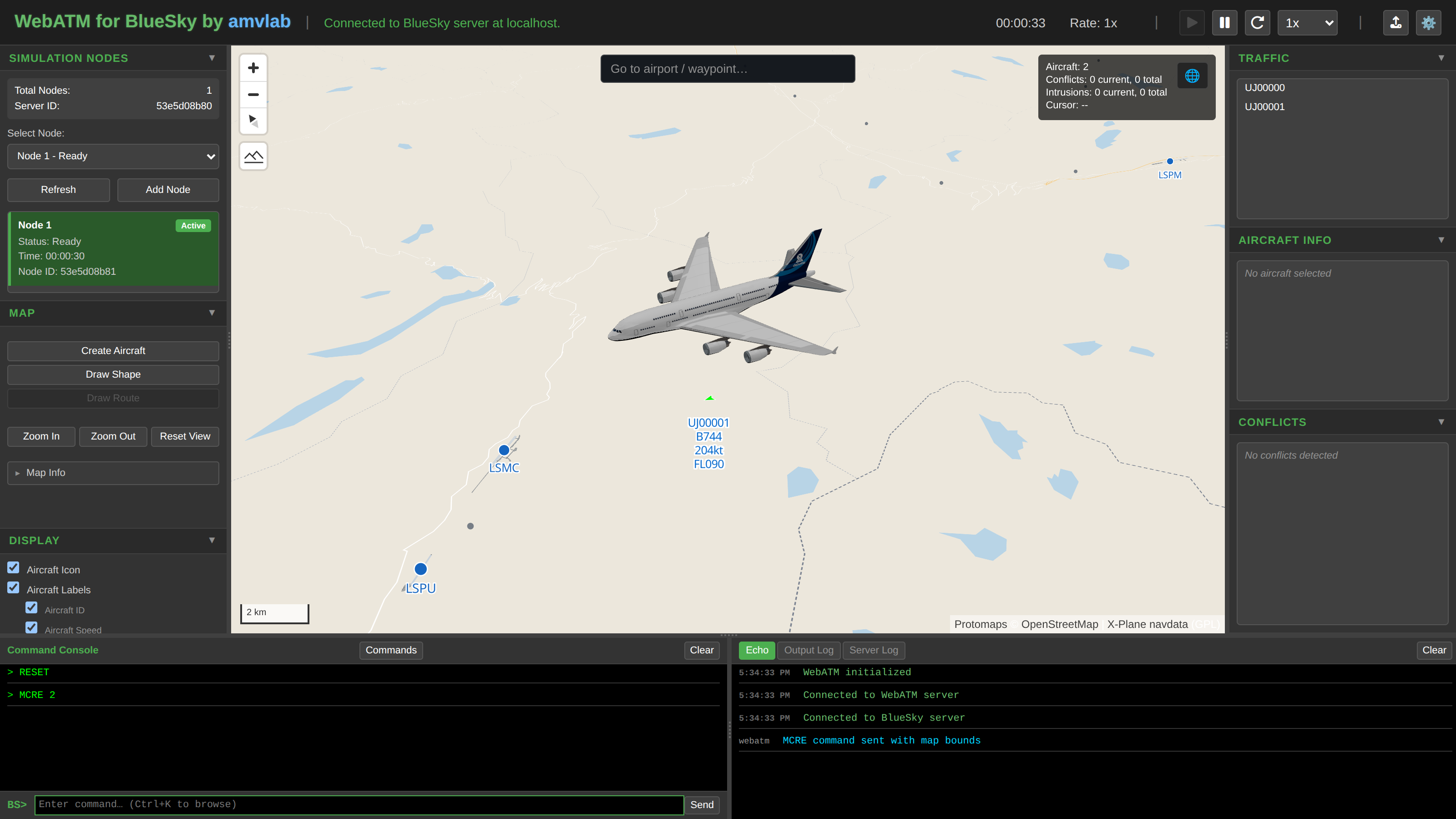Screen dimensions: 1456x819
Task: Select aircraft UJ00000 in traffic list
Action: tap(1342, 88)
